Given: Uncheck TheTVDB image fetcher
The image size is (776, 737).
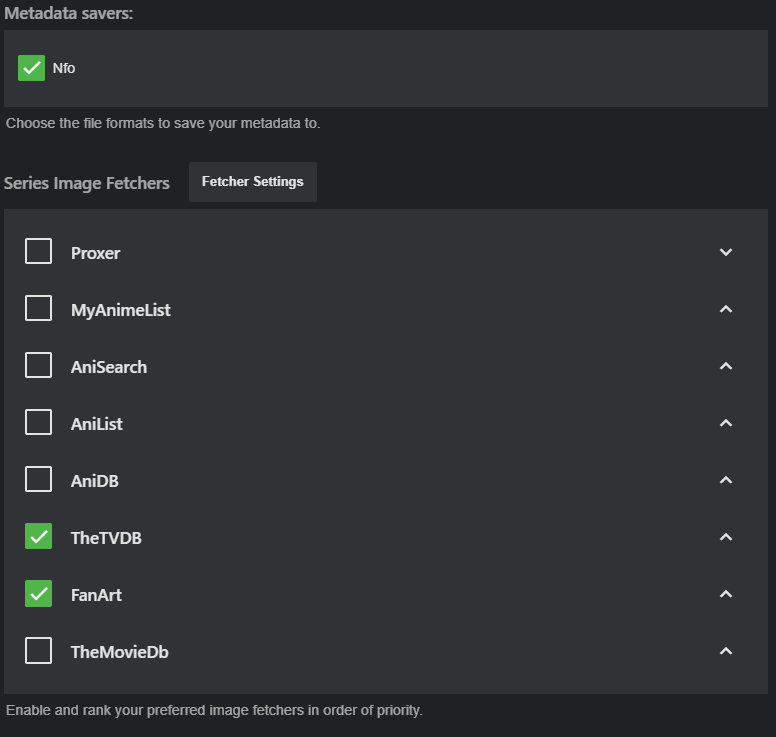Looking at the screenshot, I should (x=38, y=537).
